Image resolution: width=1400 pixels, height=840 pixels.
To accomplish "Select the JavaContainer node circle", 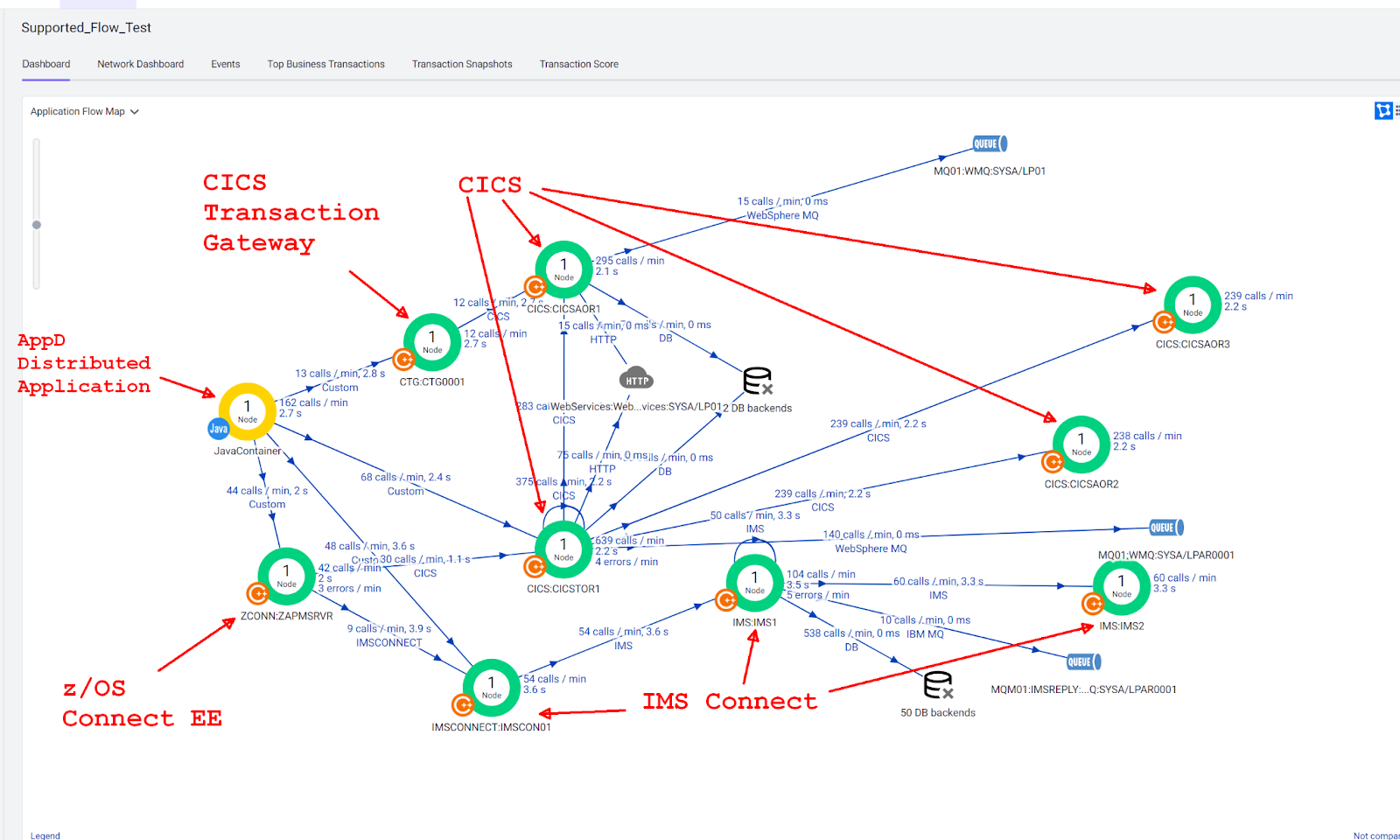I will [x=248, y=411].
